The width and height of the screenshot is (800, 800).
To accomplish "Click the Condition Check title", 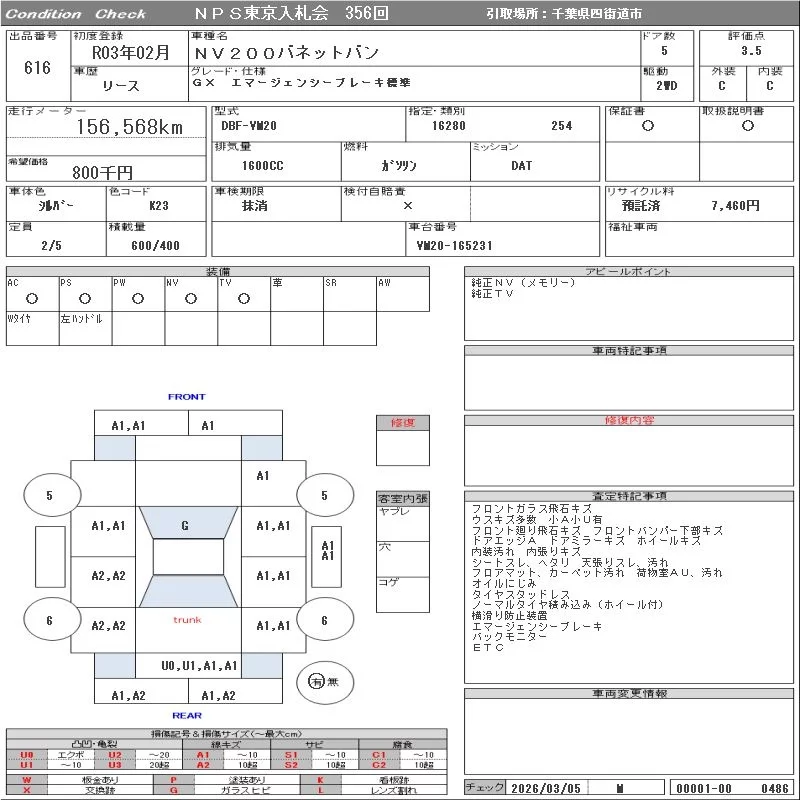I will pyautogui.click(x=76, y=14).
